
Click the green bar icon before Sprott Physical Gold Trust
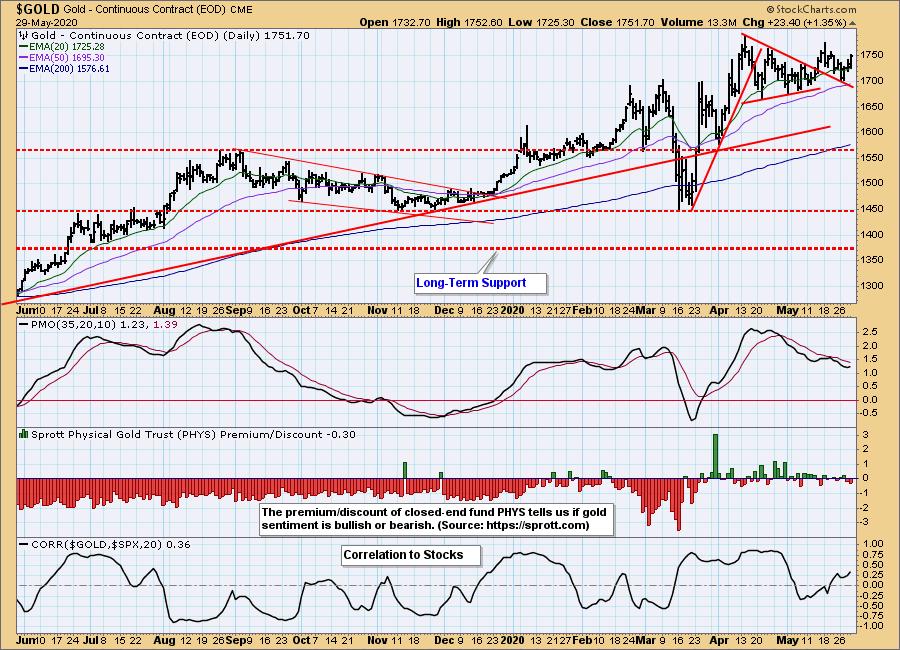click(24, 434)
